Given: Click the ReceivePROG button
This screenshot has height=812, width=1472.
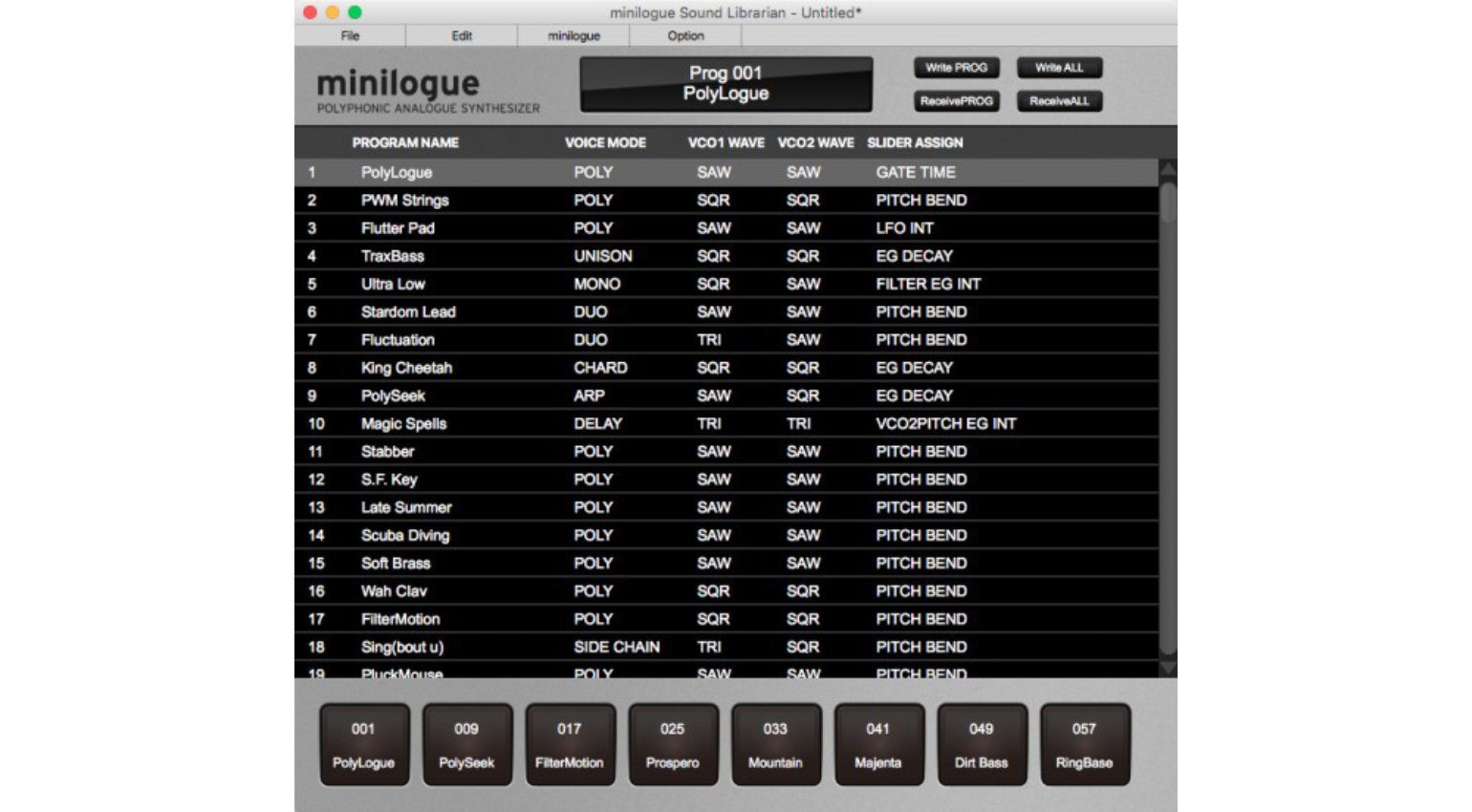Looking at the screenshot, I should [956, 100].
